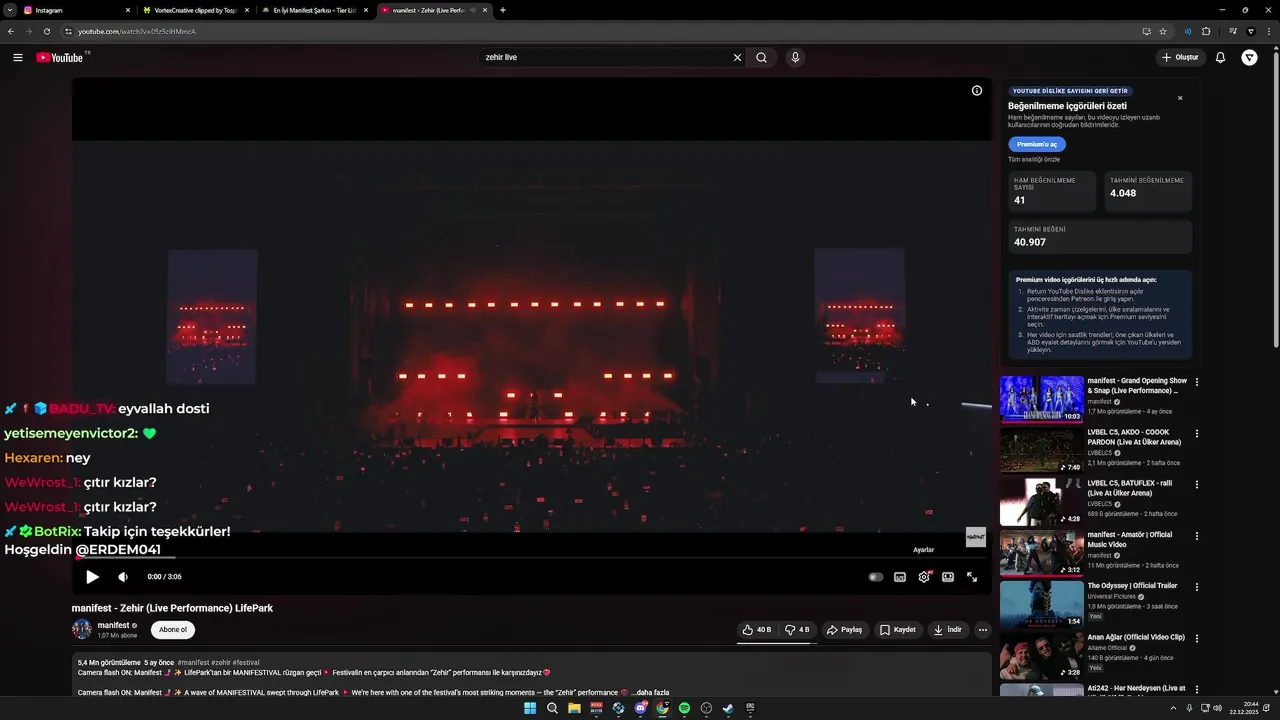Toggle the autoplay switch in the player

pyautogui.click(x=876, y=577)
